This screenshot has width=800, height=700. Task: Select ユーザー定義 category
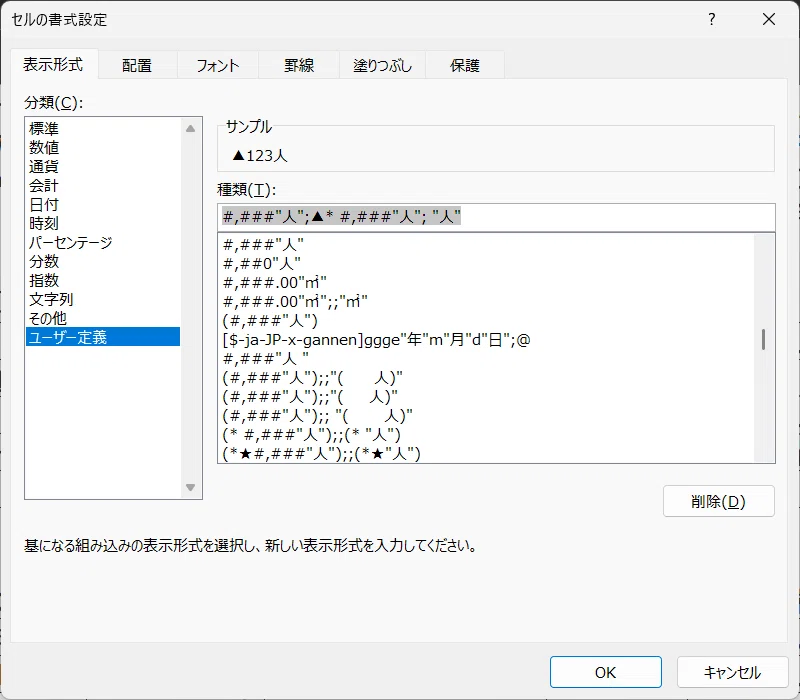(x=103, y=337)
